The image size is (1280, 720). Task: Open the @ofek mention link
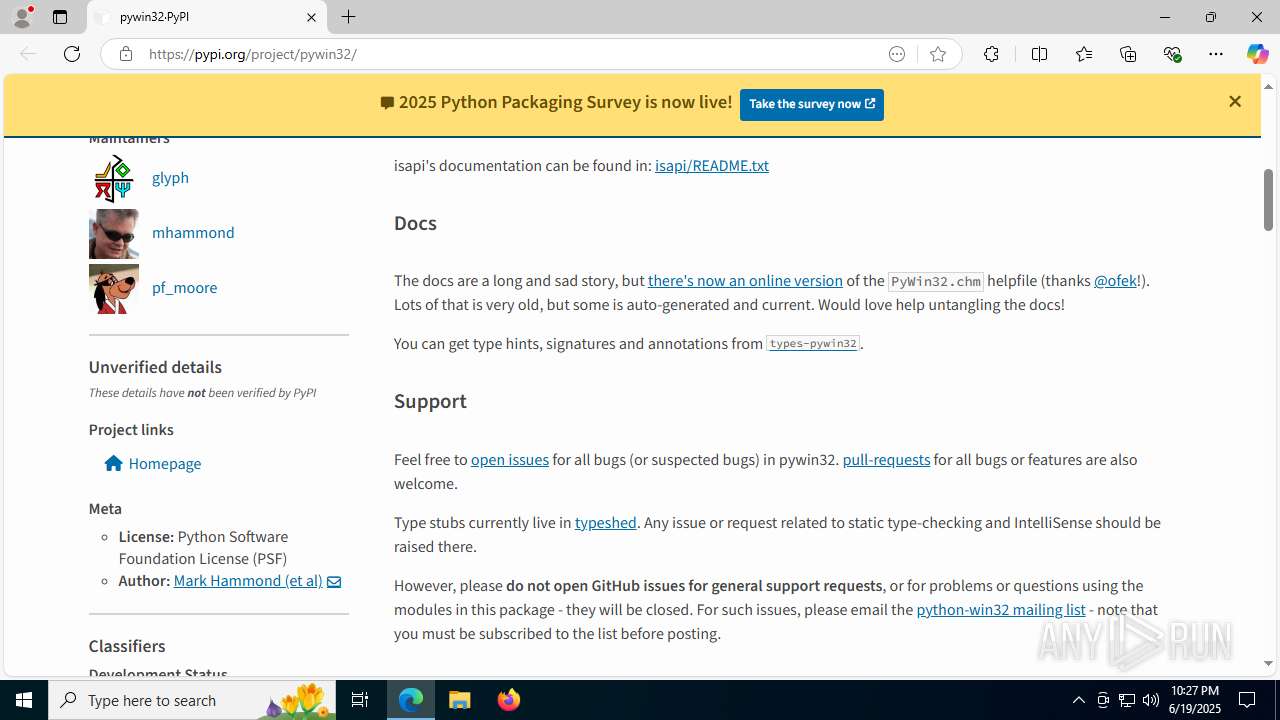click(x=1115, y=281)
